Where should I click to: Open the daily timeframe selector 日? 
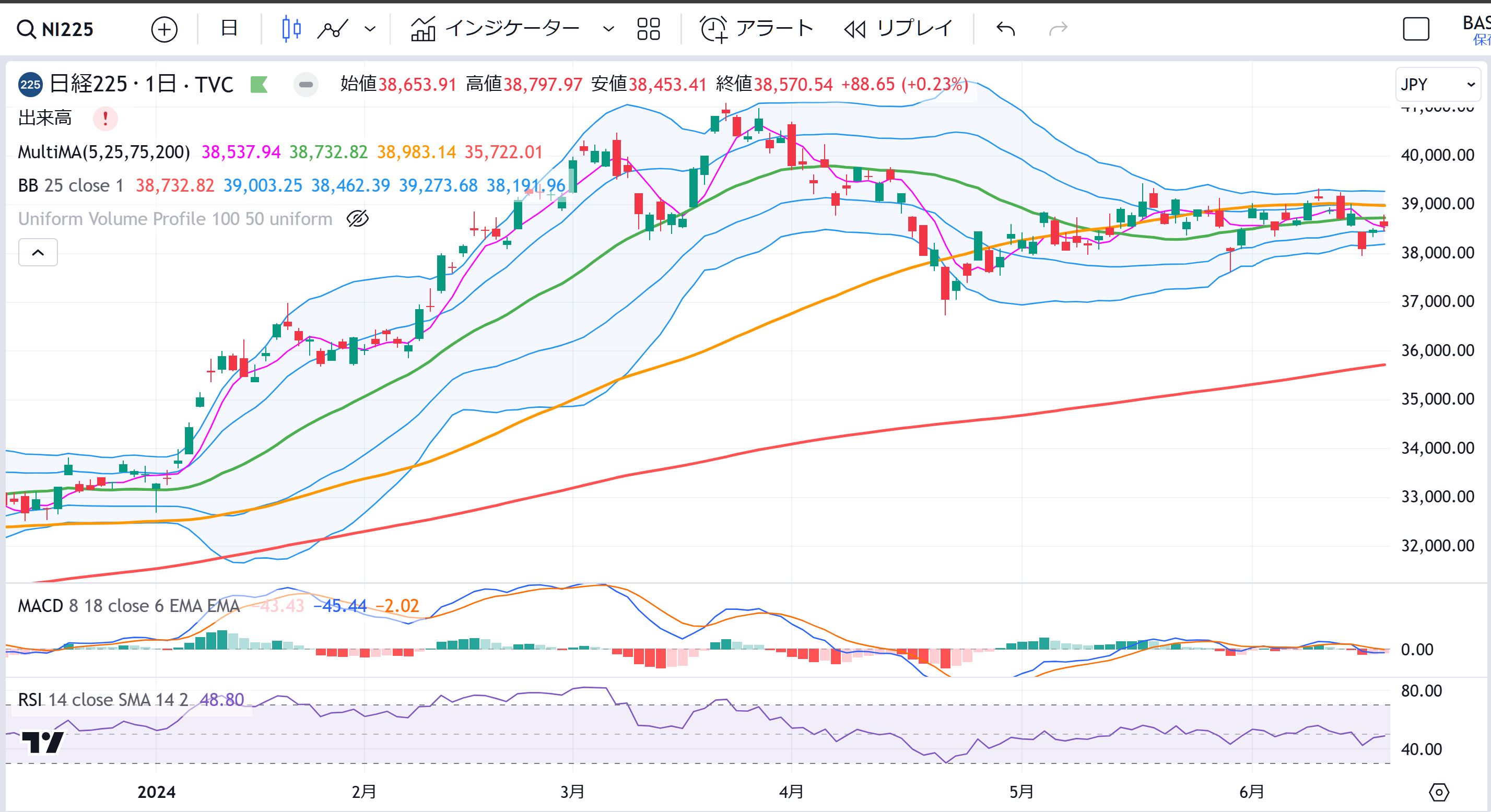[229, 28]
